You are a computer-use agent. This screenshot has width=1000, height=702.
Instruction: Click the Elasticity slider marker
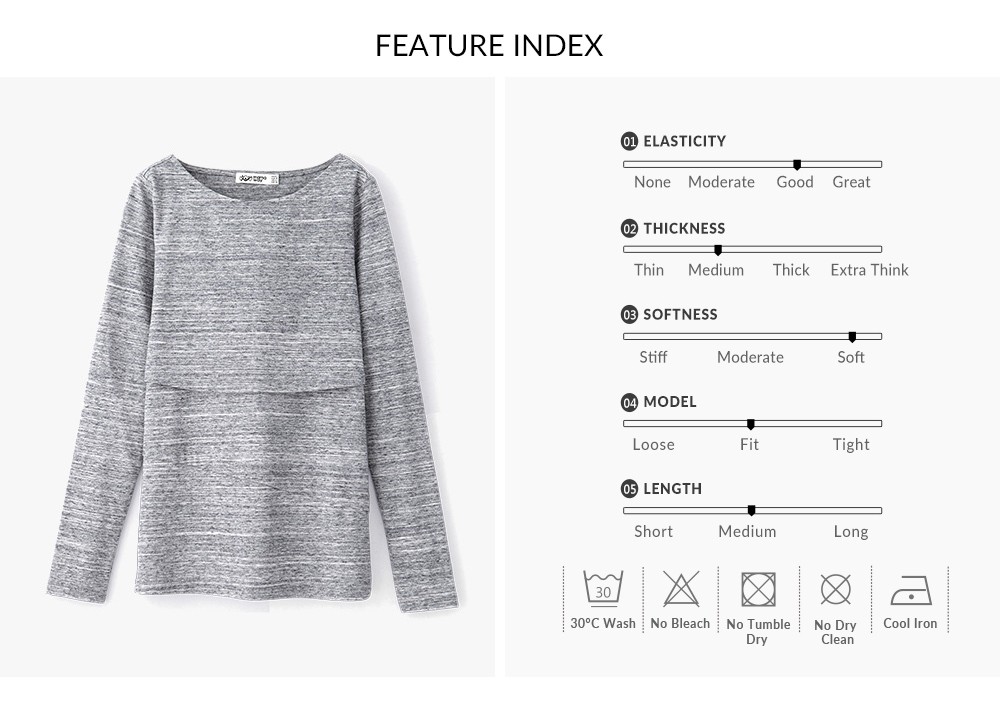click(x=797, y=165)
